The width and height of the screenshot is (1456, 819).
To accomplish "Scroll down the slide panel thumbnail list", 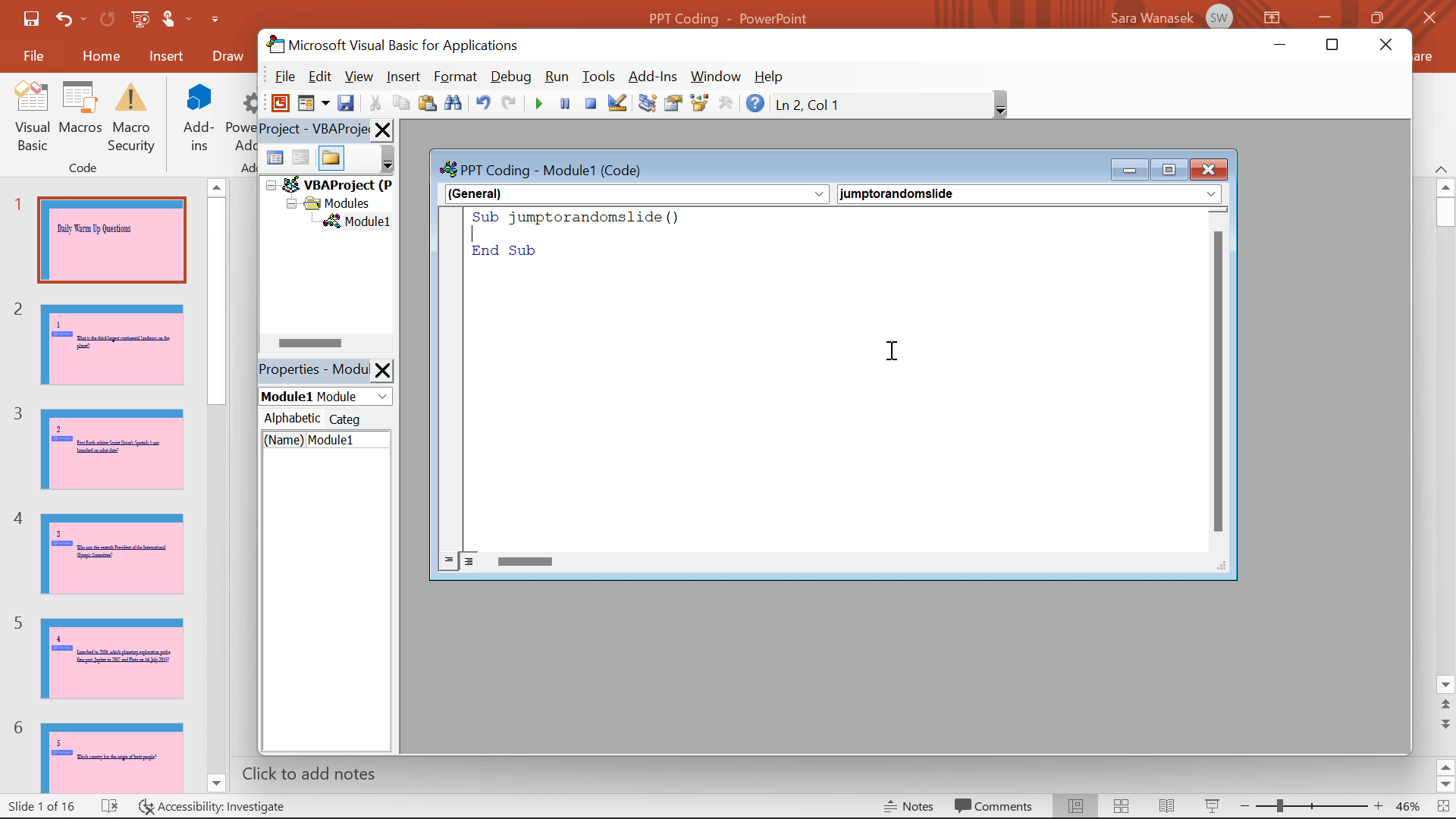I will (x=217, y=784).
